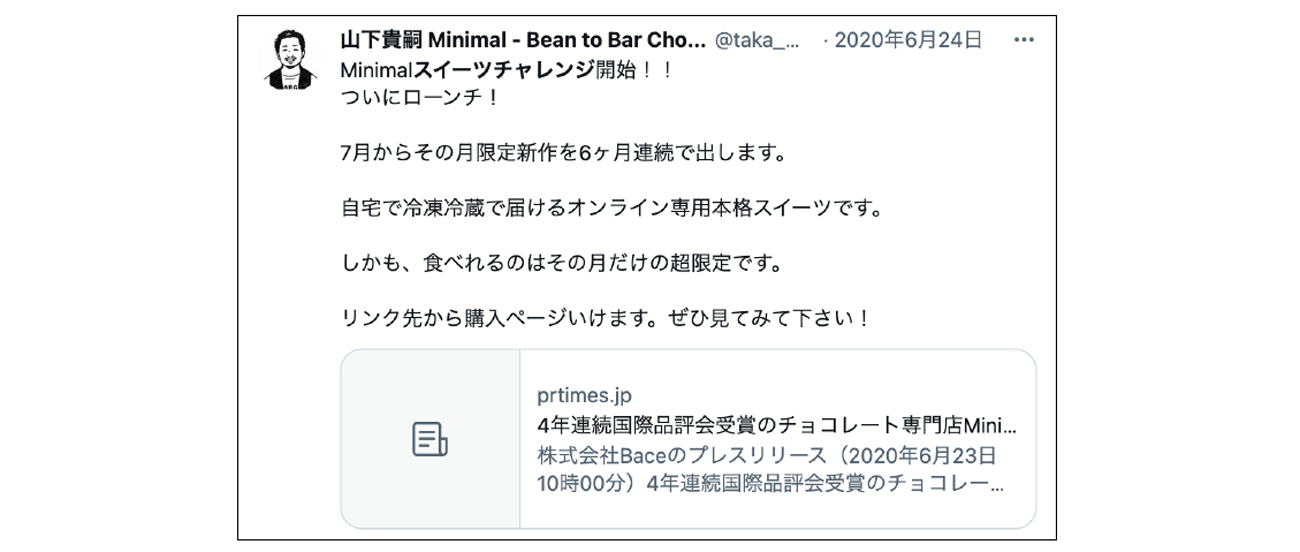
Task: Click the card text line starting 10時00分
Action: (x=770, y=484)
